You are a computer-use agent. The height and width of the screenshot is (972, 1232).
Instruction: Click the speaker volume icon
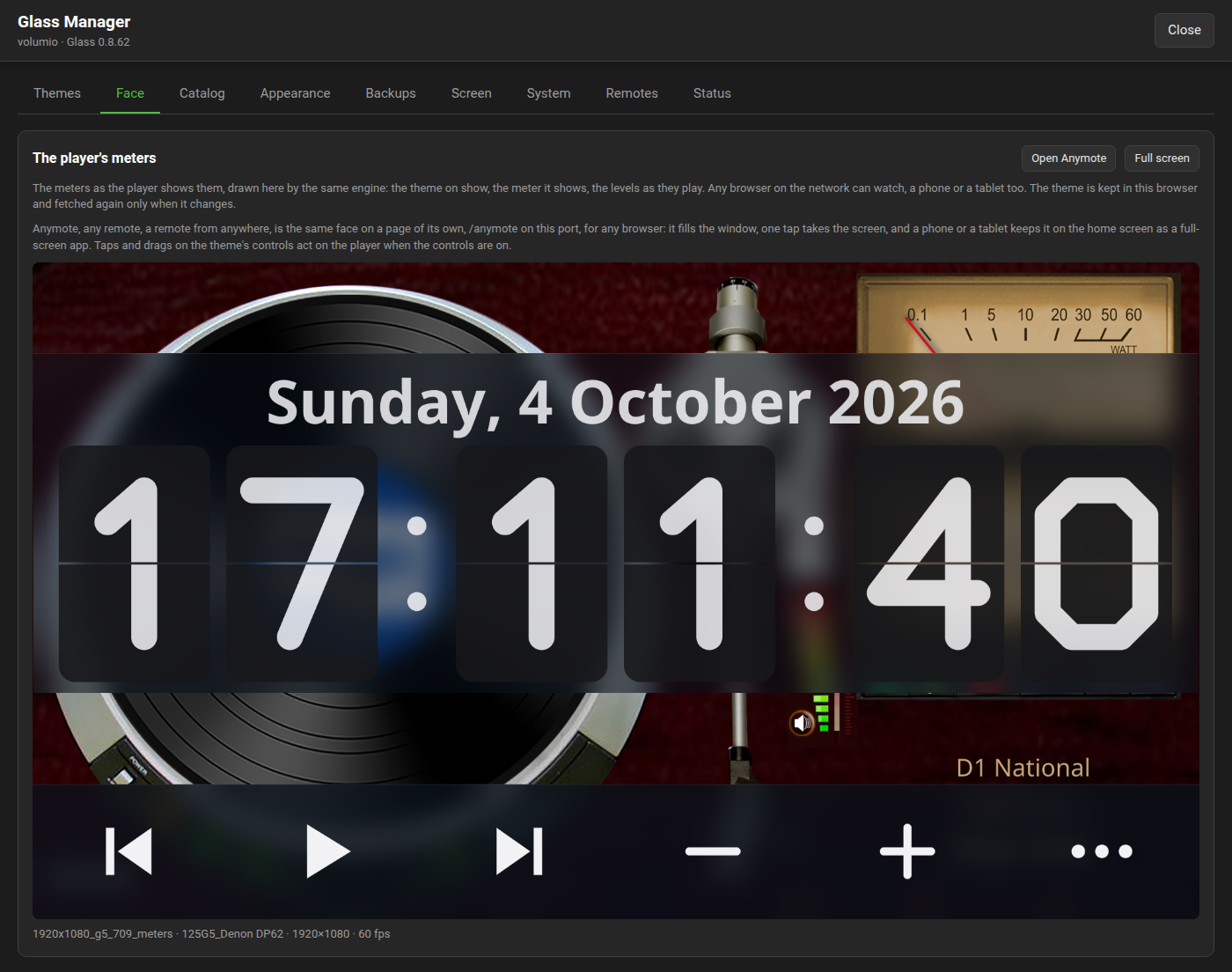click(802, 724)
